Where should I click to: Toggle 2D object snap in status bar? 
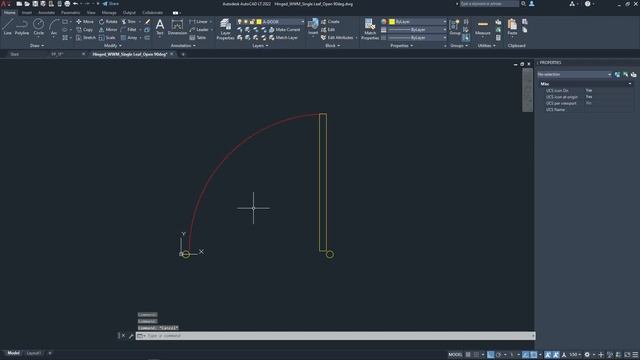coord(533,355)
